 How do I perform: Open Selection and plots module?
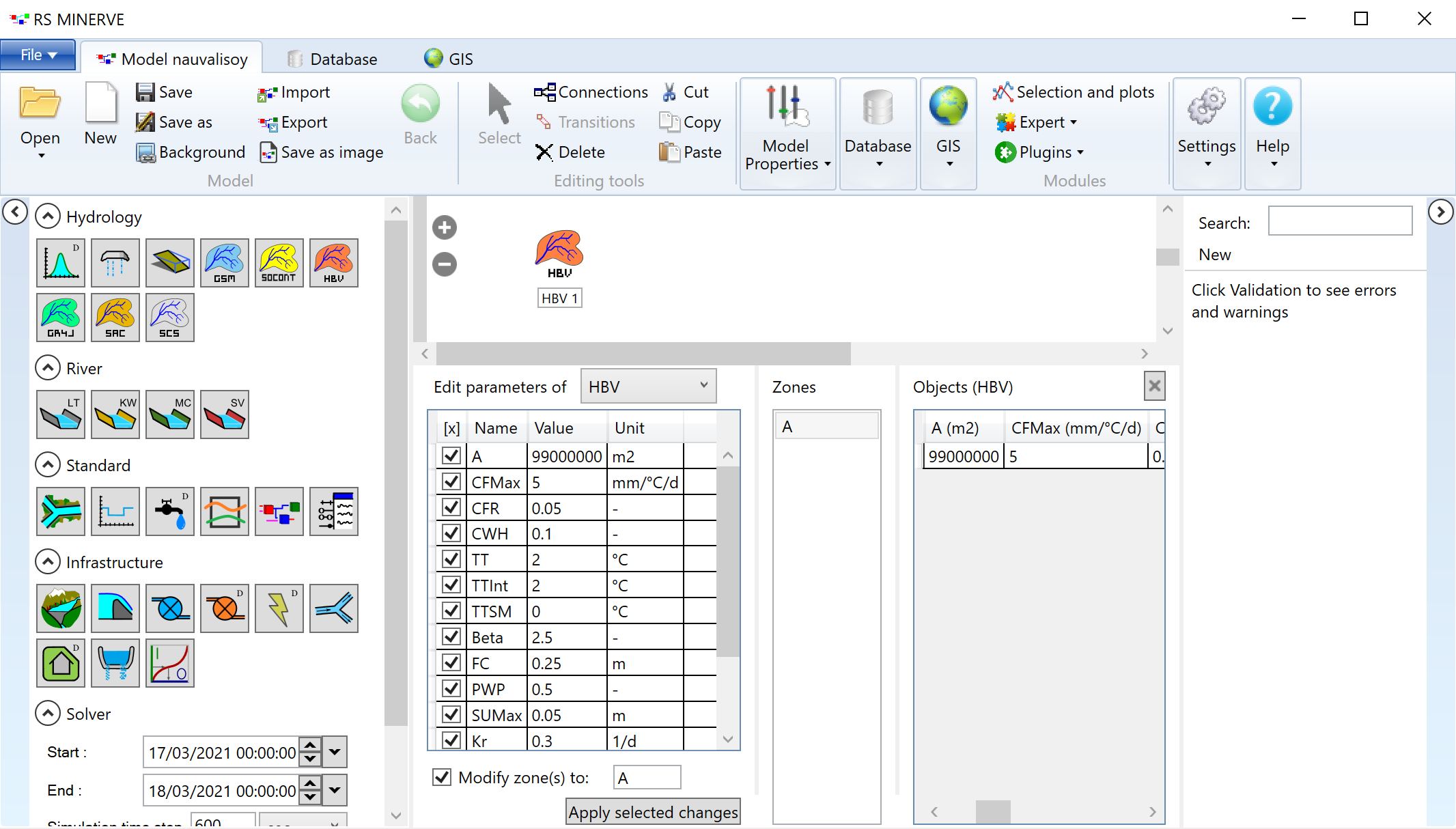(x=1074, y=92)
